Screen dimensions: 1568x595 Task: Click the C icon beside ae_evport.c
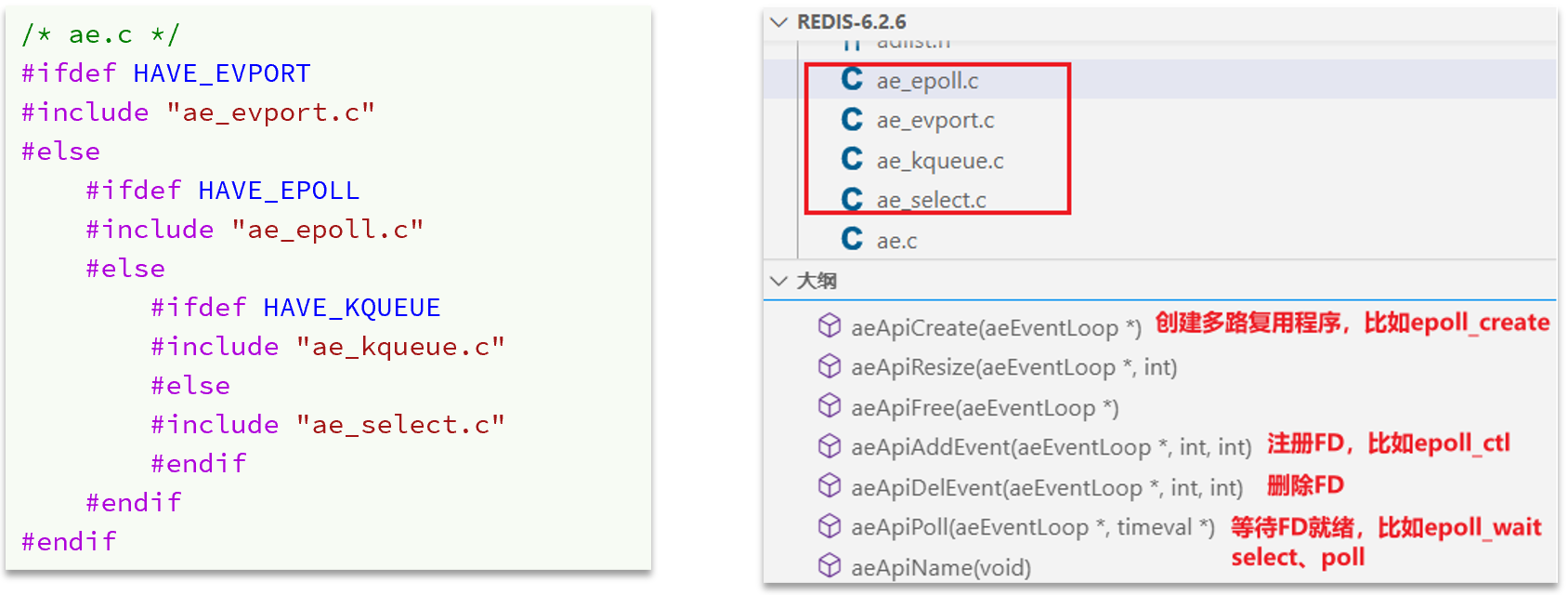852,120
